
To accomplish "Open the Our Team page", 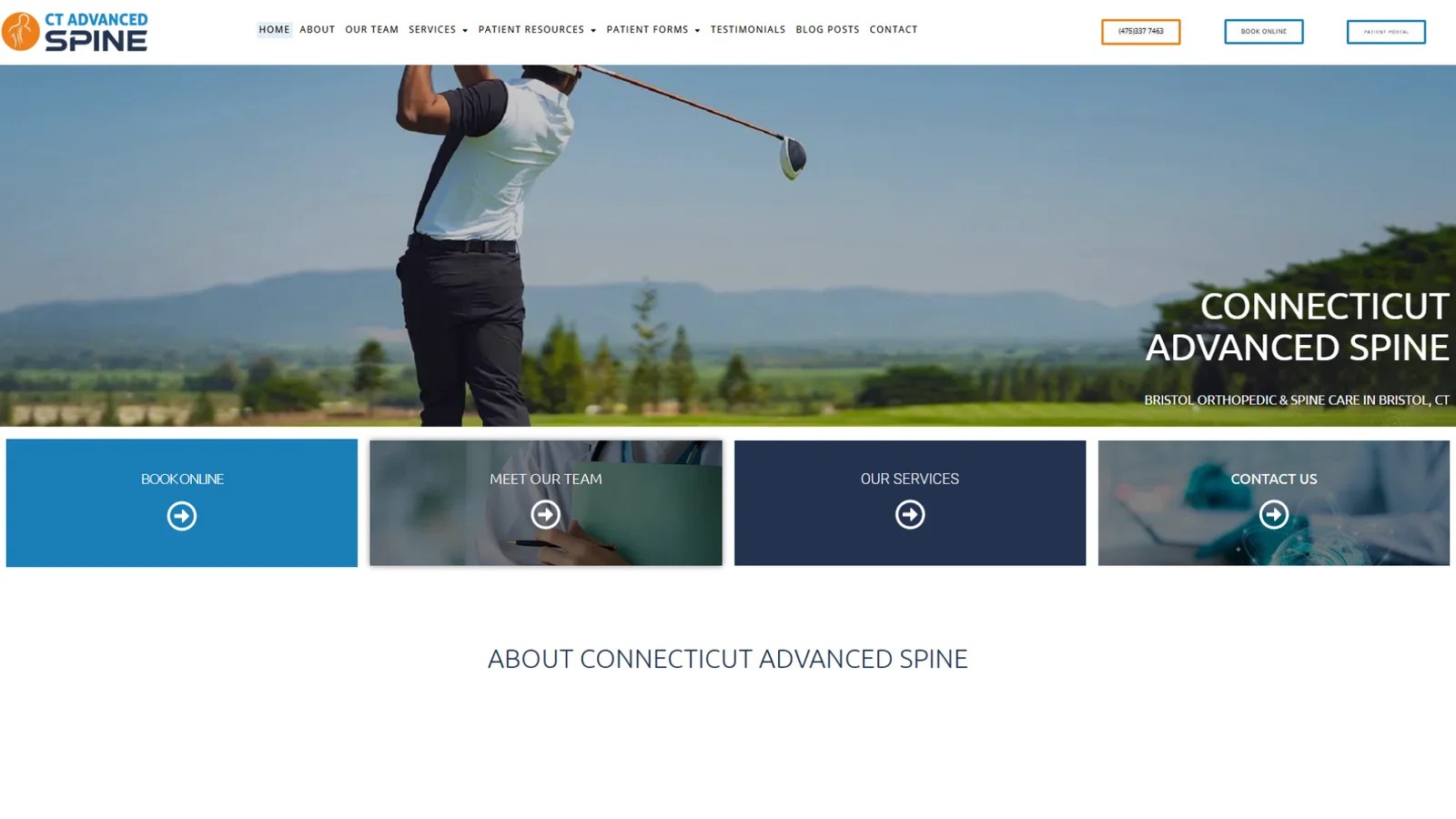I will [x=371, y=30].
